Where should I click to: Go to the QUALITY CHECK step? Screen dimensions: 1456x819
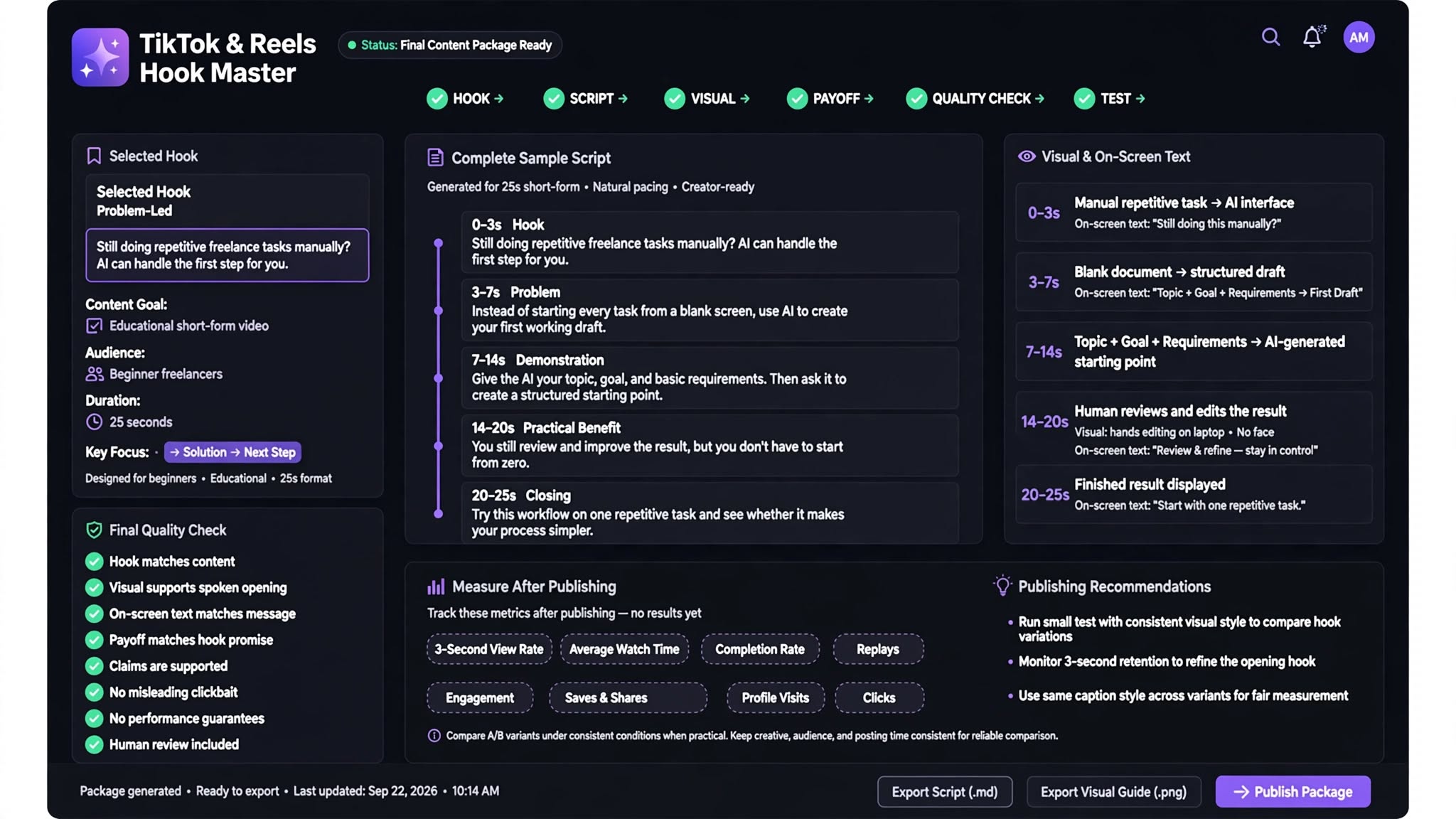pos(975,99)
